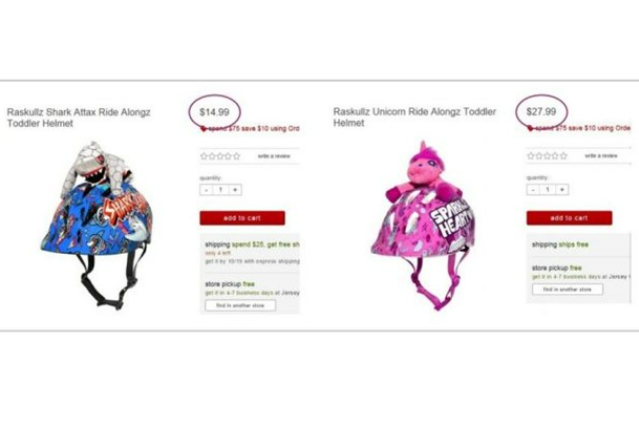Decrease quantity for Unicorn helmet
The image size is (639, 424).
point(533,190)
